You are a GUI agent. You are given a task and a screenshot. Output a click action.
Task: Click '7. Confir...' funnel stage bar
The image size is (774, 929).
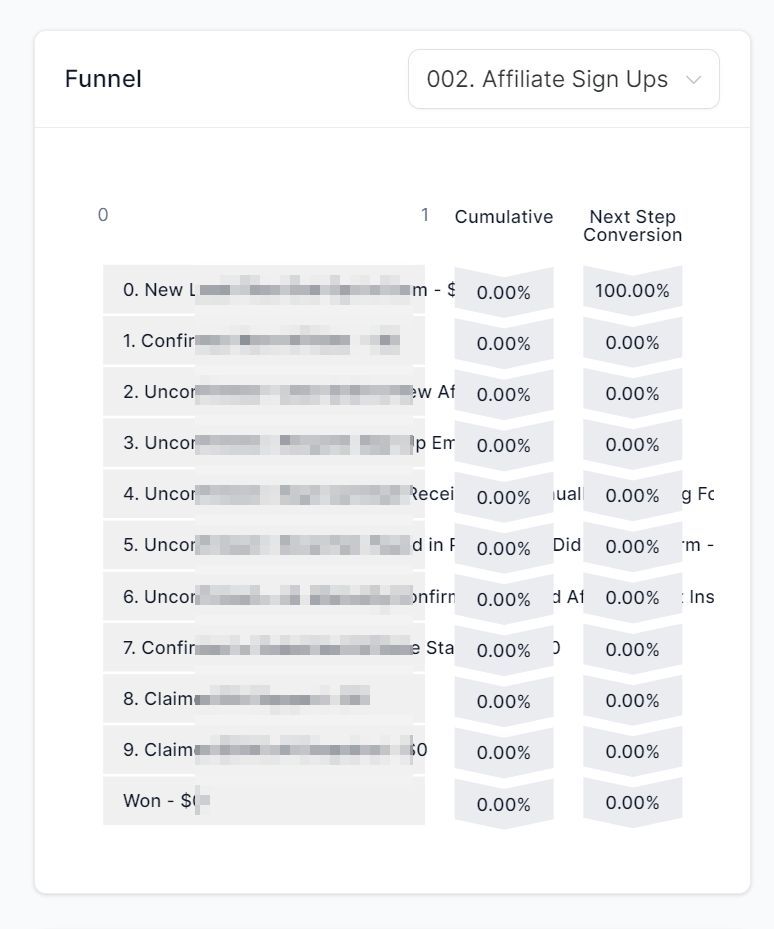(x=263, y=648)
